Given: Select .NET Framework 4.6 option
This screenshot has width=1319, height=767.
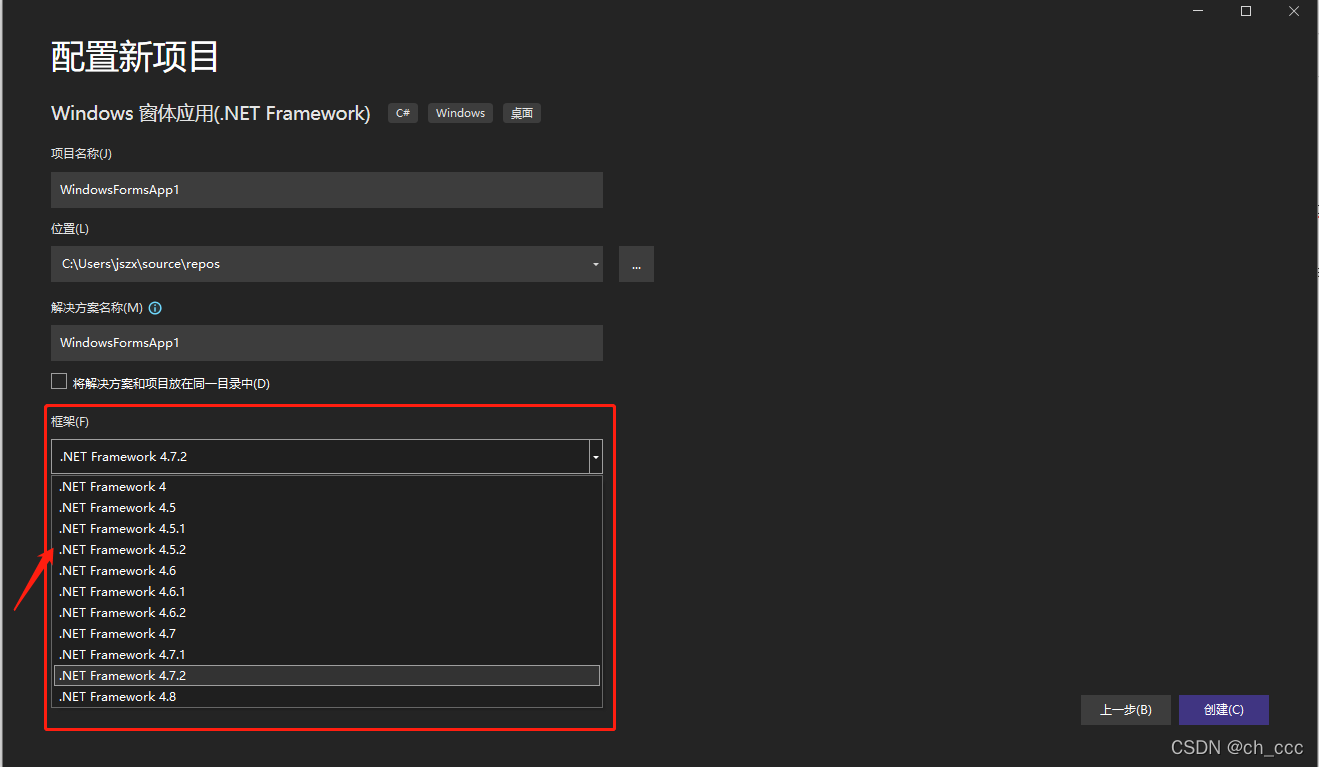Looking at the screenshot, I should coord(327,571).
